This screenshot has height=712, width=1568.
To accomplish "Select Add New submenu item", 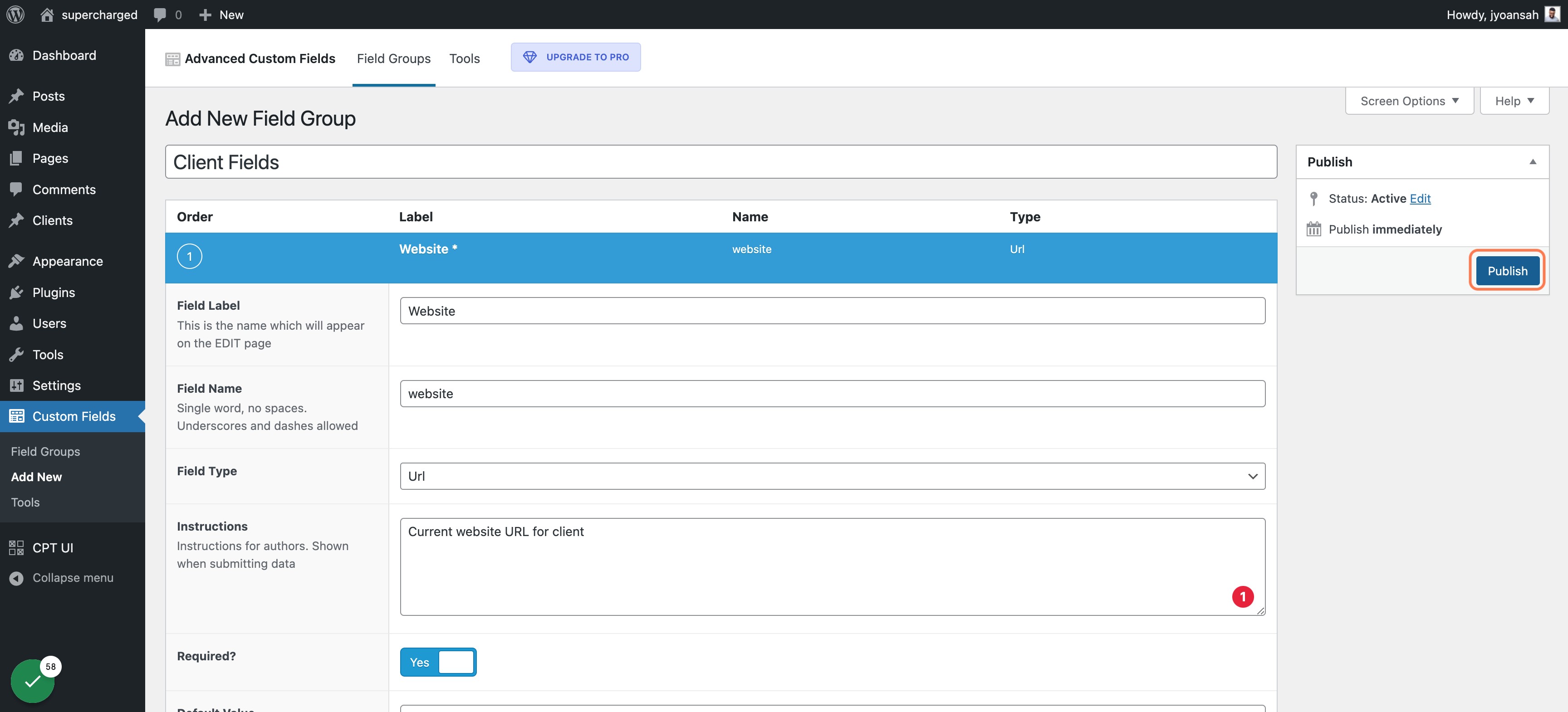I will [36, 477].
